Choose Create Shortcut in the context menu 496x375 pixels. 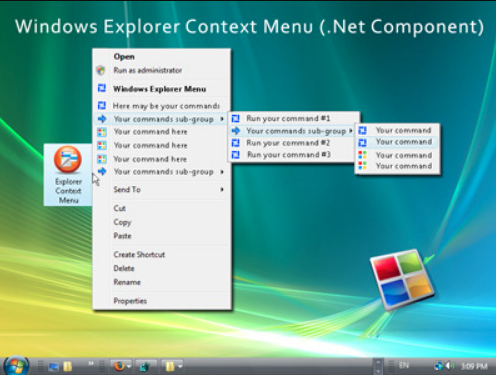[139, 255]
